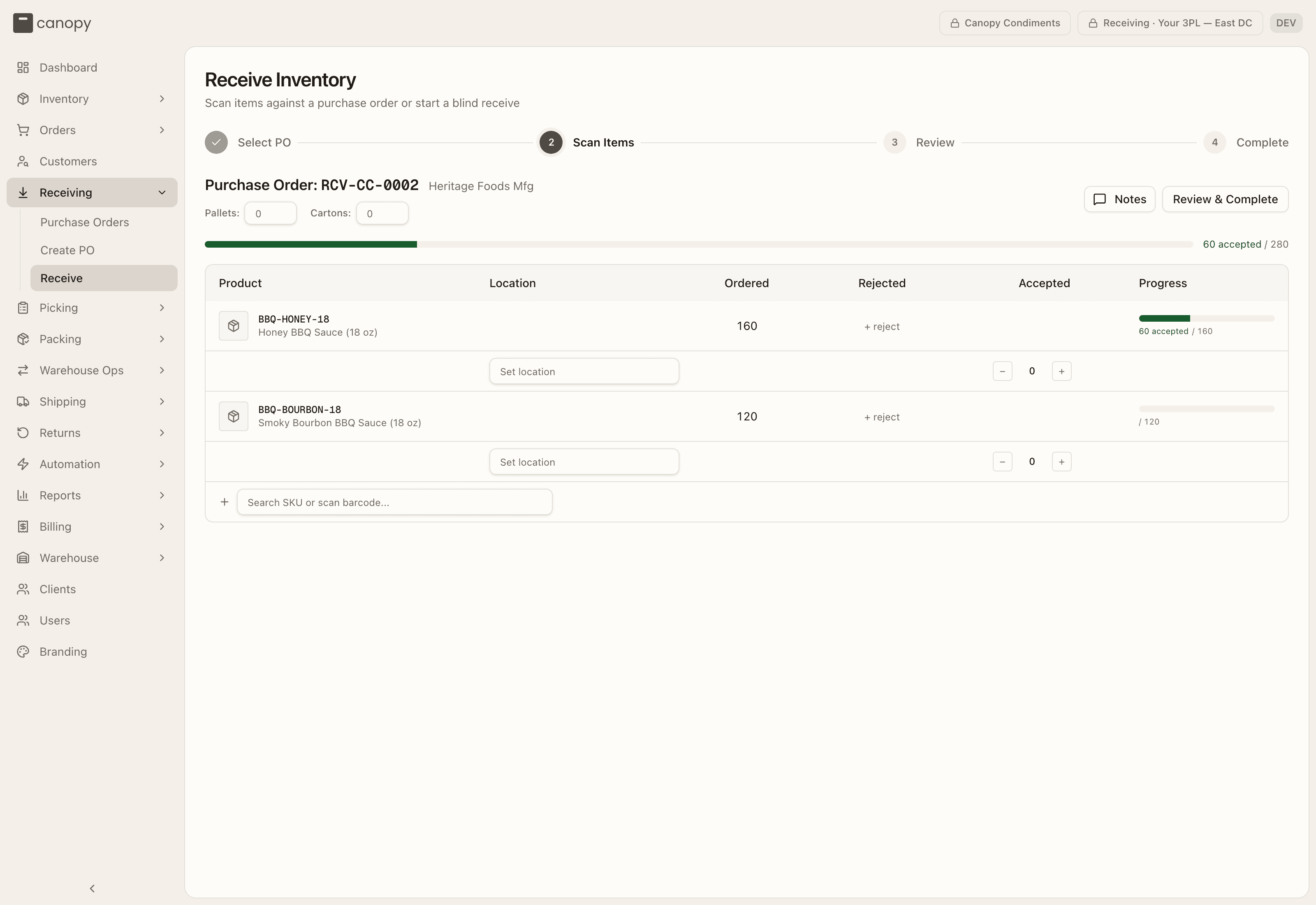1316x905 pixels.
Task: Click the Orders cart icon
Action: [23, 130]
